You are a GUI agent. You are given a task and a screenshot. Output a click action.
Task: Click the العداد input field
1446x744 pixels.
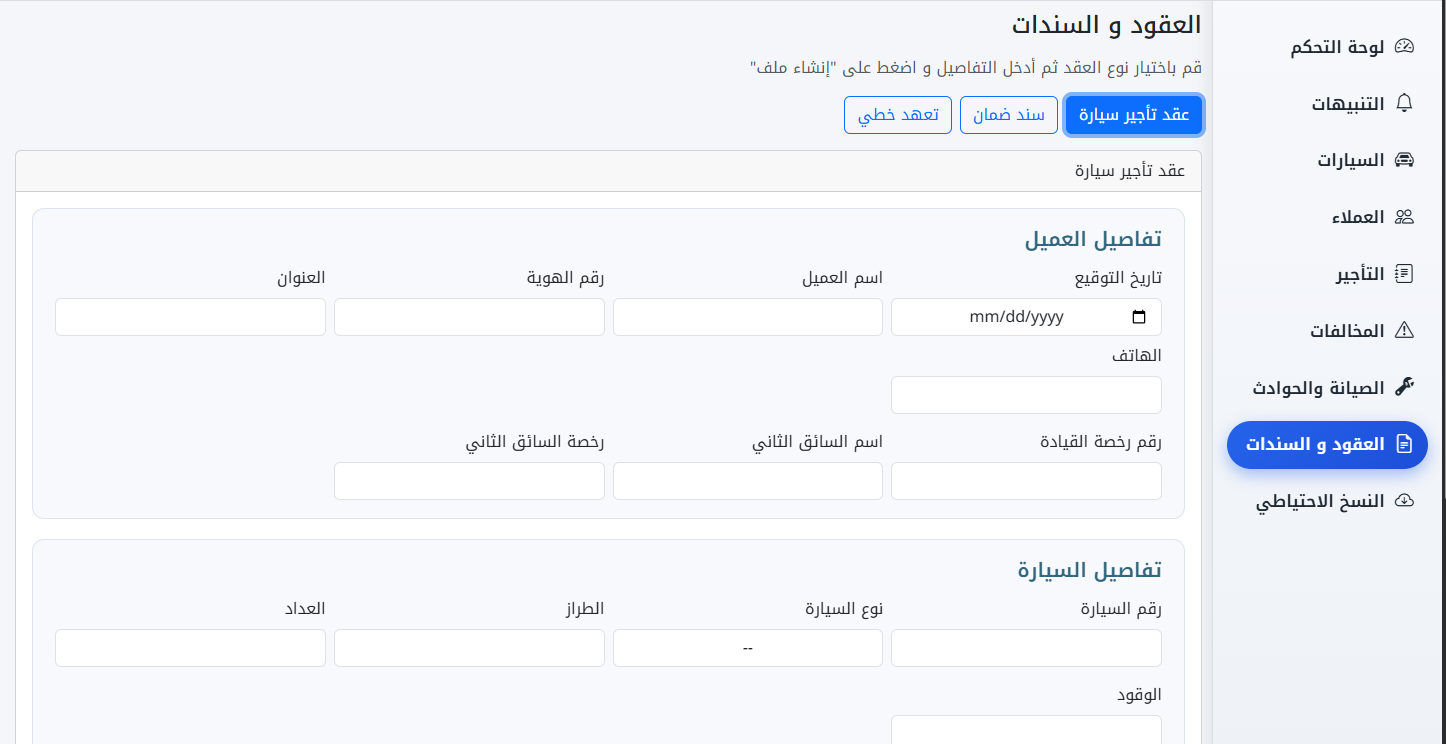click(x=190, y=648)
